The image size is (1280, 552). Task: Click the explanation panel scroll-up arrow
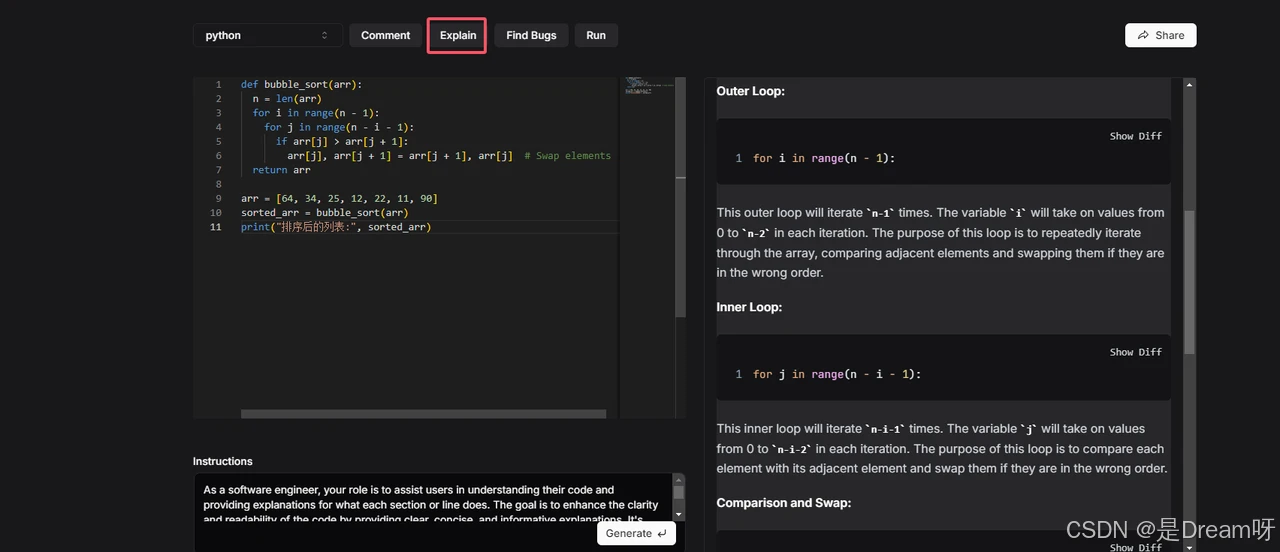[1189, 85]
